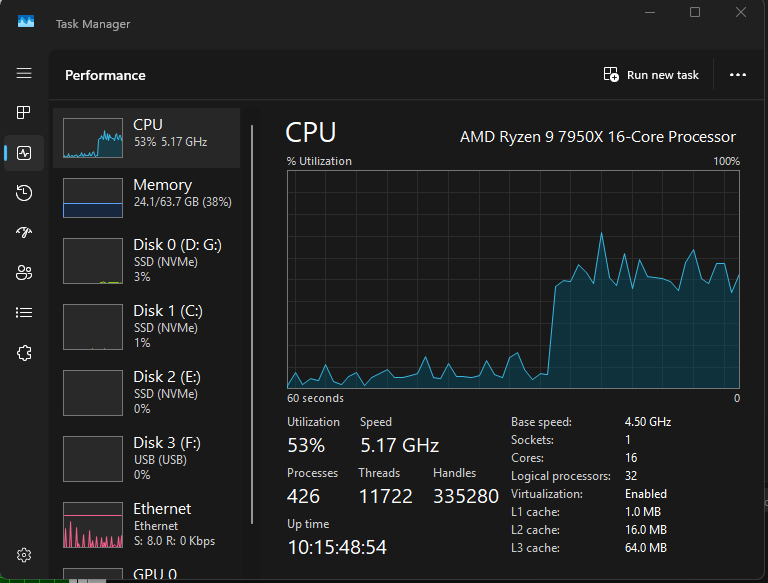Select Disk 1 (C:) entry
Screen dimensions: 768x583
pos(146,327)
